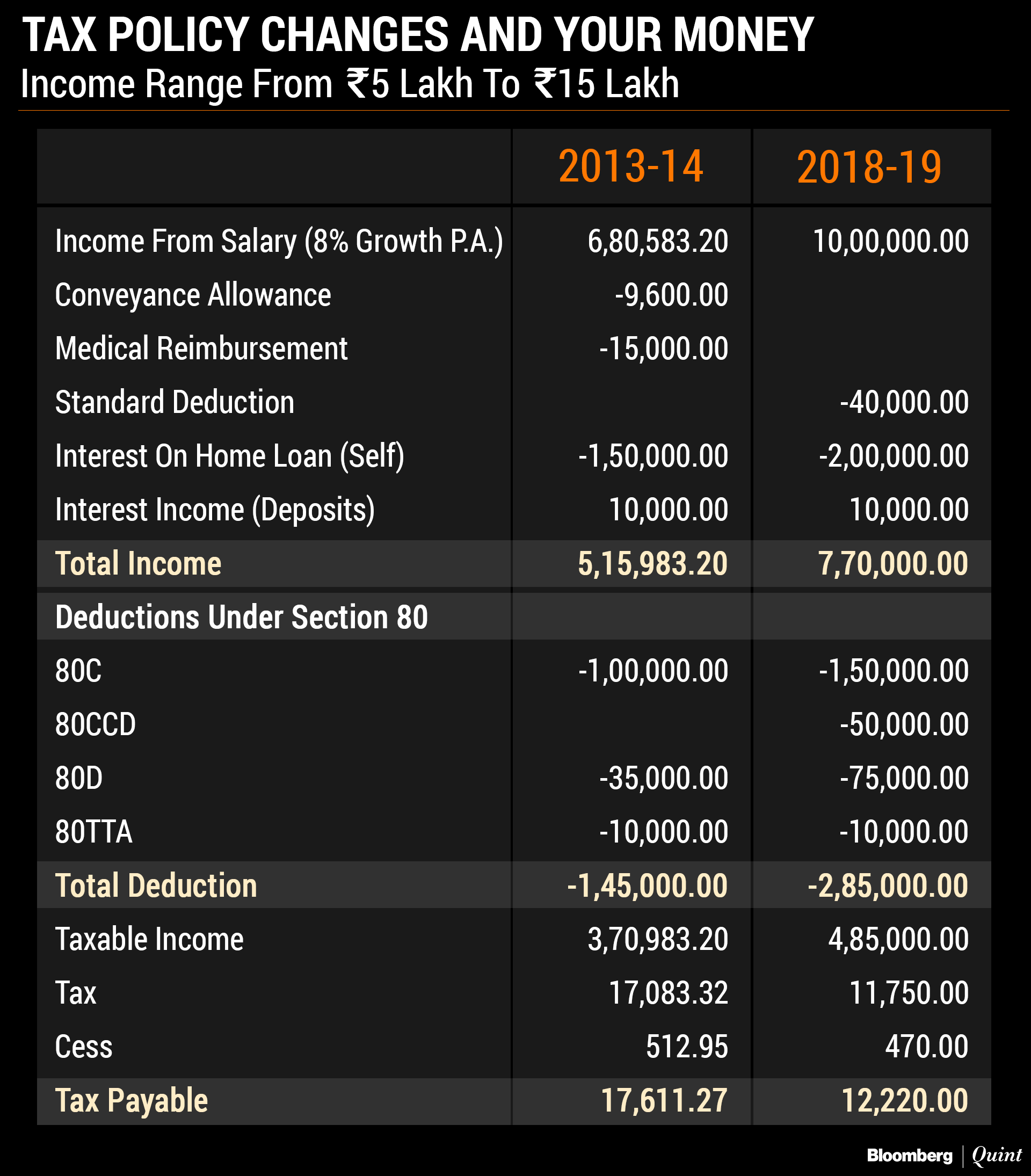Click the Standard Deduction label
This screenshot has height=1176, width=1031.
[175, 402]
